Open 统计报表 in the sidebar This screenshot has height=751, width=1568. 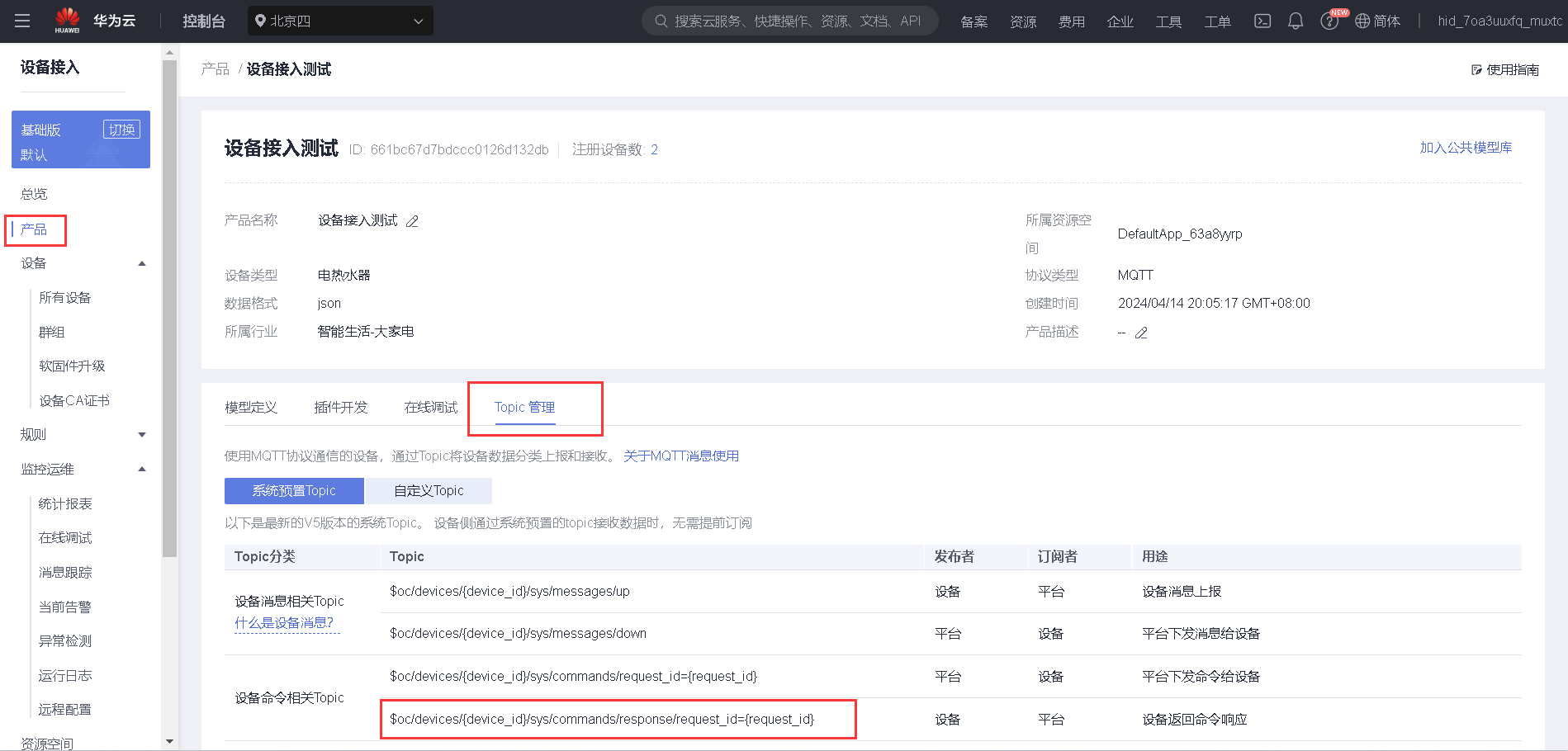pyautogui.click(x=65, y=504)
